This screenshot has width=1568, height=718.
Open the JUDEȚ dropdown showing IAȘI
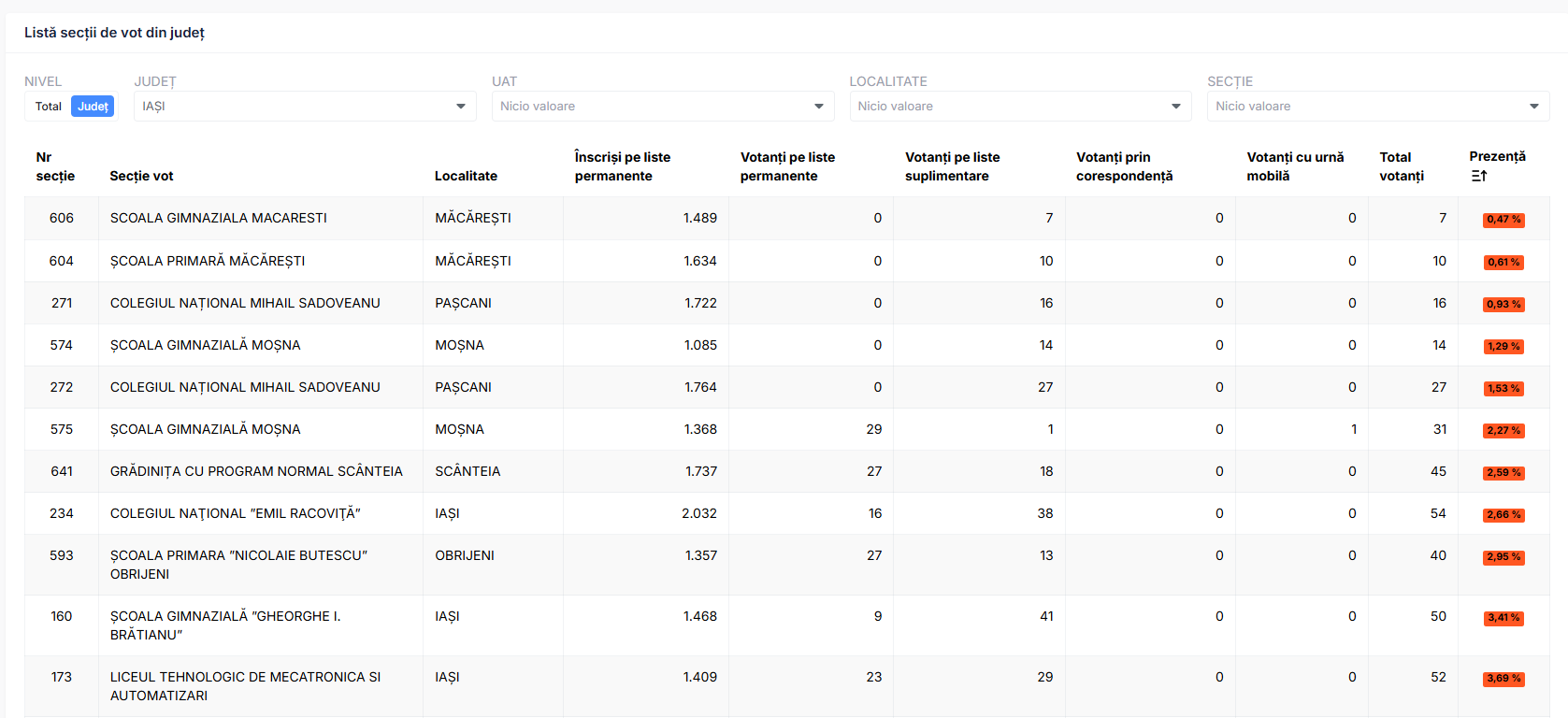[x=304, y=107]
